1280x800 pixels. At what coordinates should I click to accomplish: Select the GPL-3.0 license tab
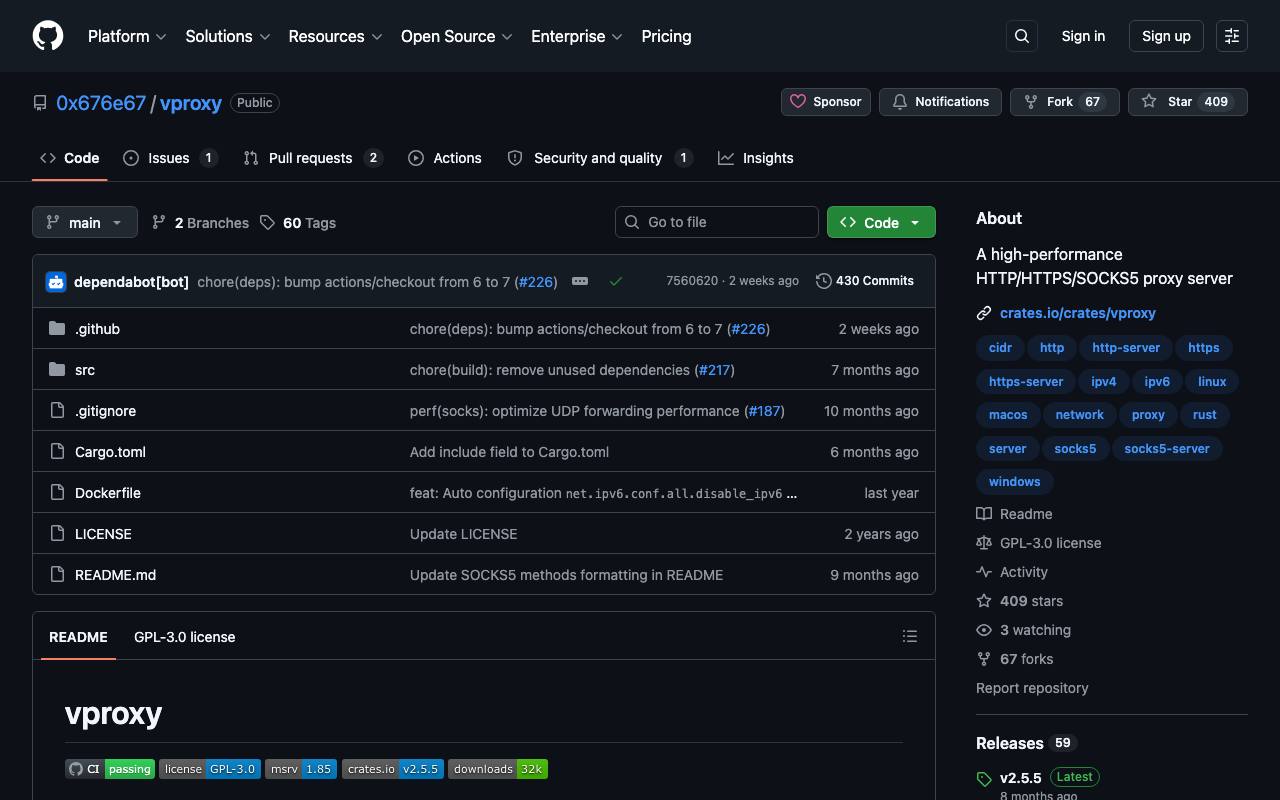coord(185,637)
